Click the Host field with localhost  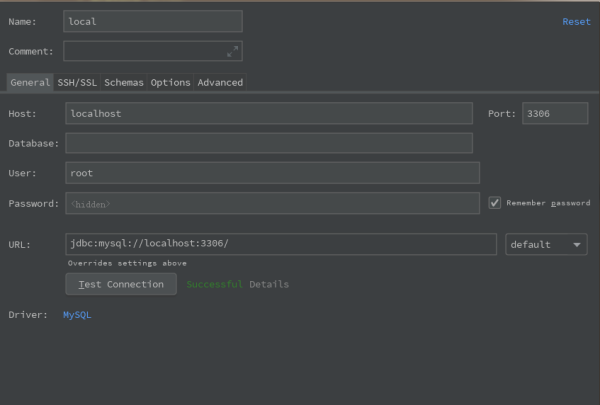coord(268,114)
